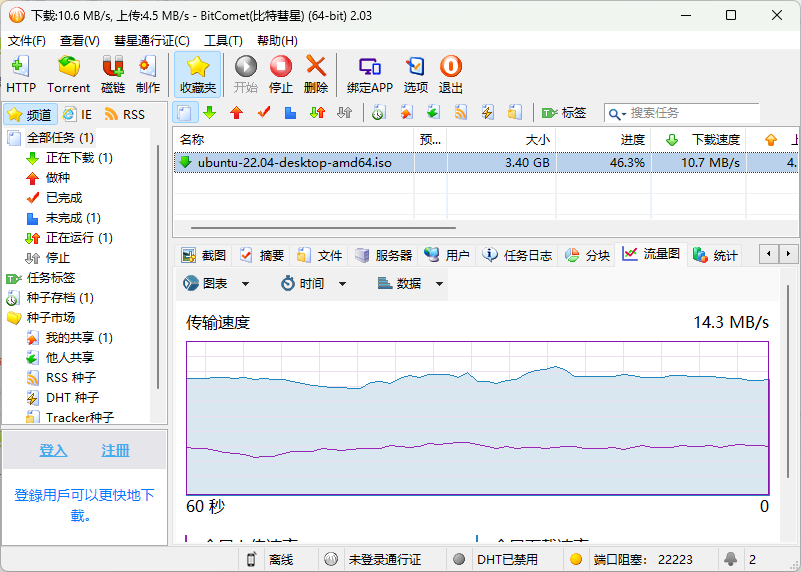Open the 彗星通行证(C) menu
Image resolution: width=801 pixels, height=572 pixels.
(152, 41)
